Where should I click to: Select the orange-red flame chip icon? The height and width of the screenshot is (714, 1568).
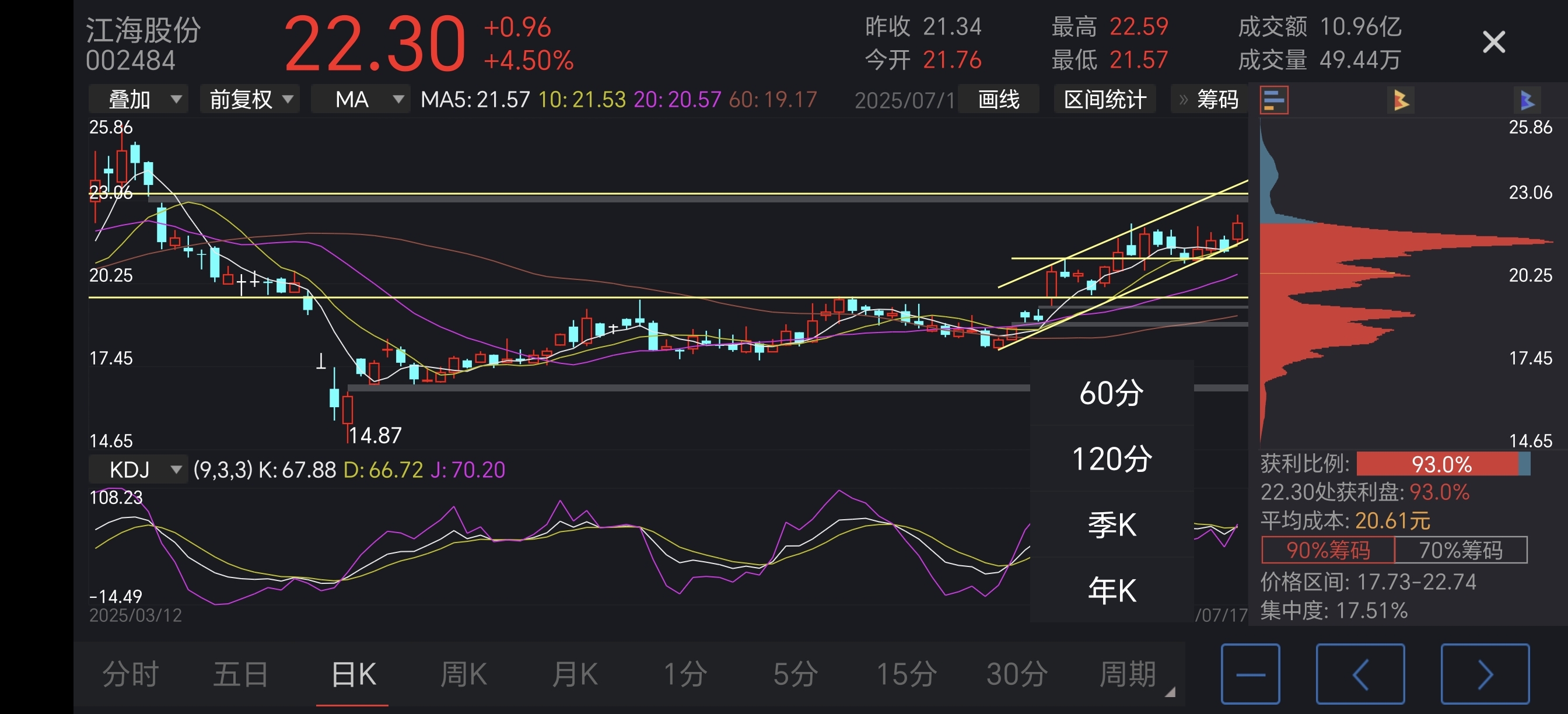tap(1401, 100)
